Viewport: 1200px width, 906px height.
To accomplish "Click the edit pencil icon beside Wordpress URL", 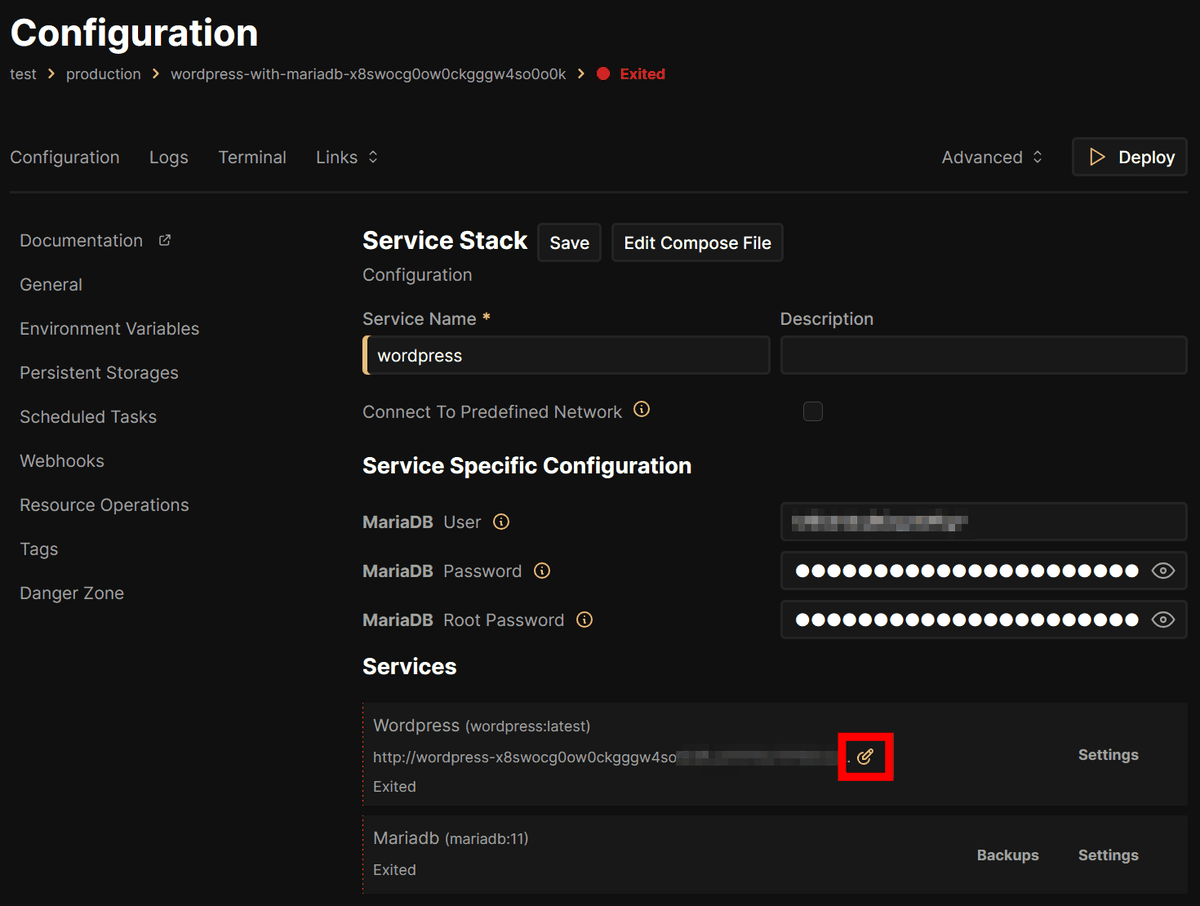I will (x=866, y=756).
